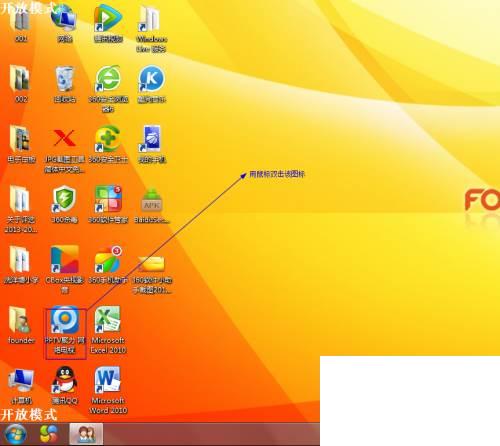
Task: Click the colorful pinned taskbar icon beside Start
Action: pyautogui.click(x=49, y=434)
